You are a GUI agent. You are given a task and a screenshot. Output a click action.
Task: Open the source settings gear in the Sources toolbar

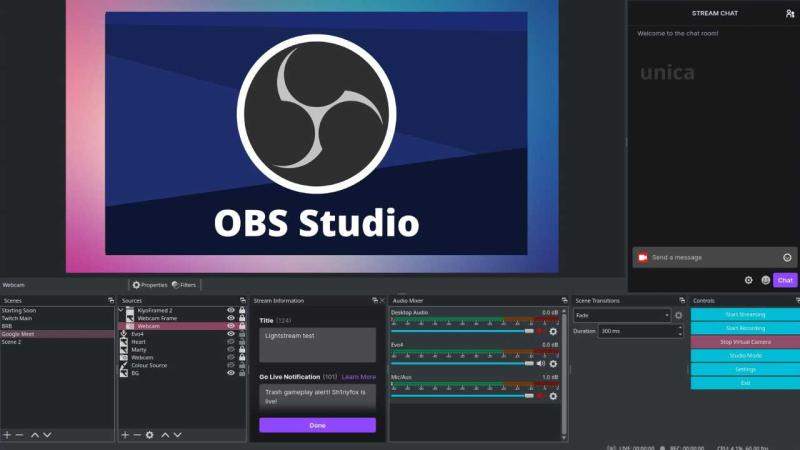point(149,435)
